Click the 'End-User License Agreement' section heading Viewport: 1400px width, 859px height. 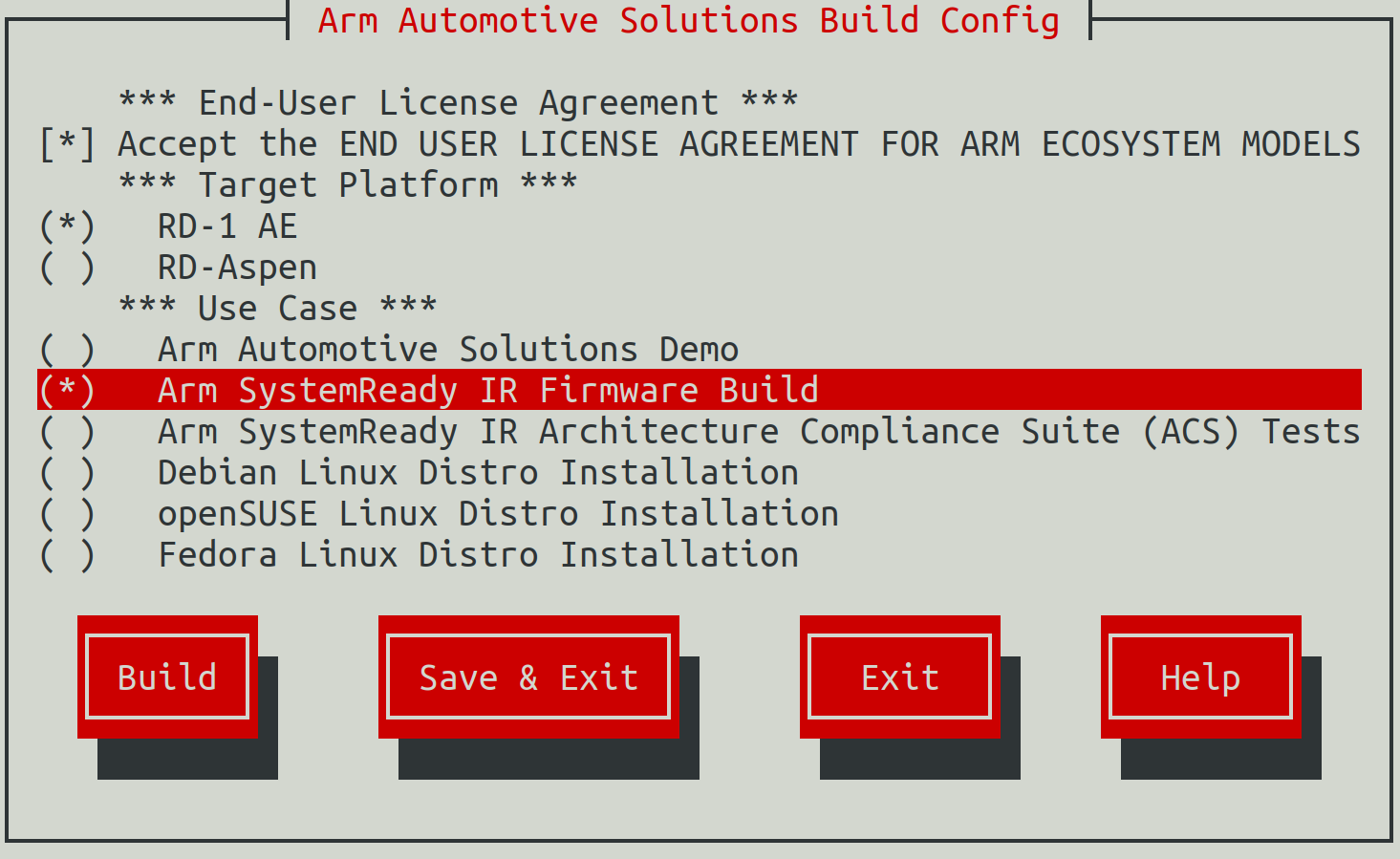click(459, 102)
